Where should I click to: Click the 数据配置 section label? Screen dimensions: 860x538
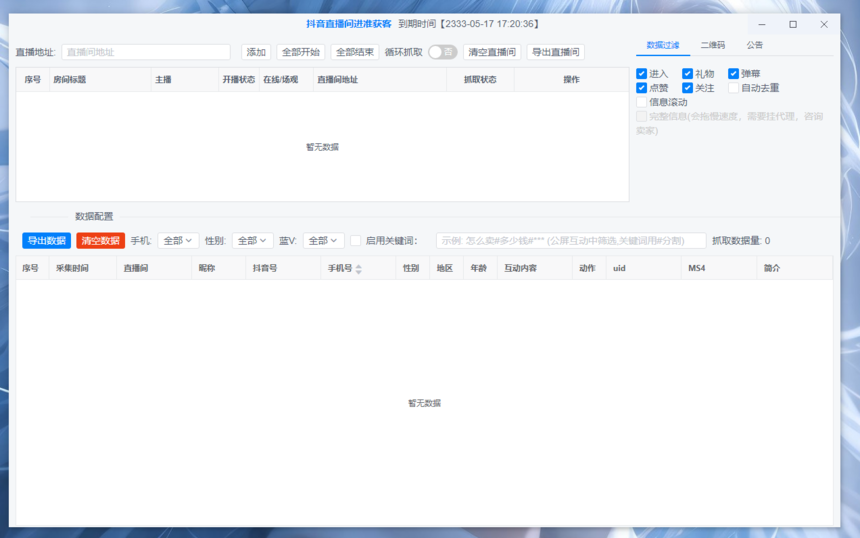[x=94, y=217]
